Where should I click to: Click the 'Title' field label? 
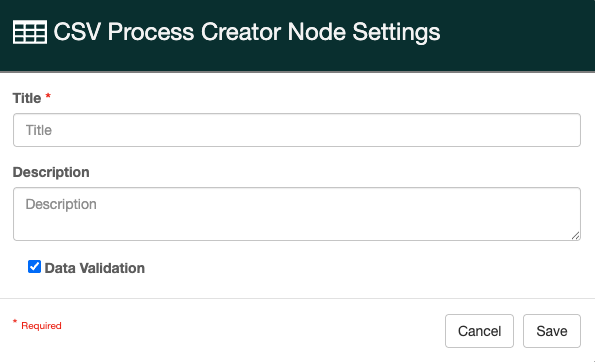27,98
